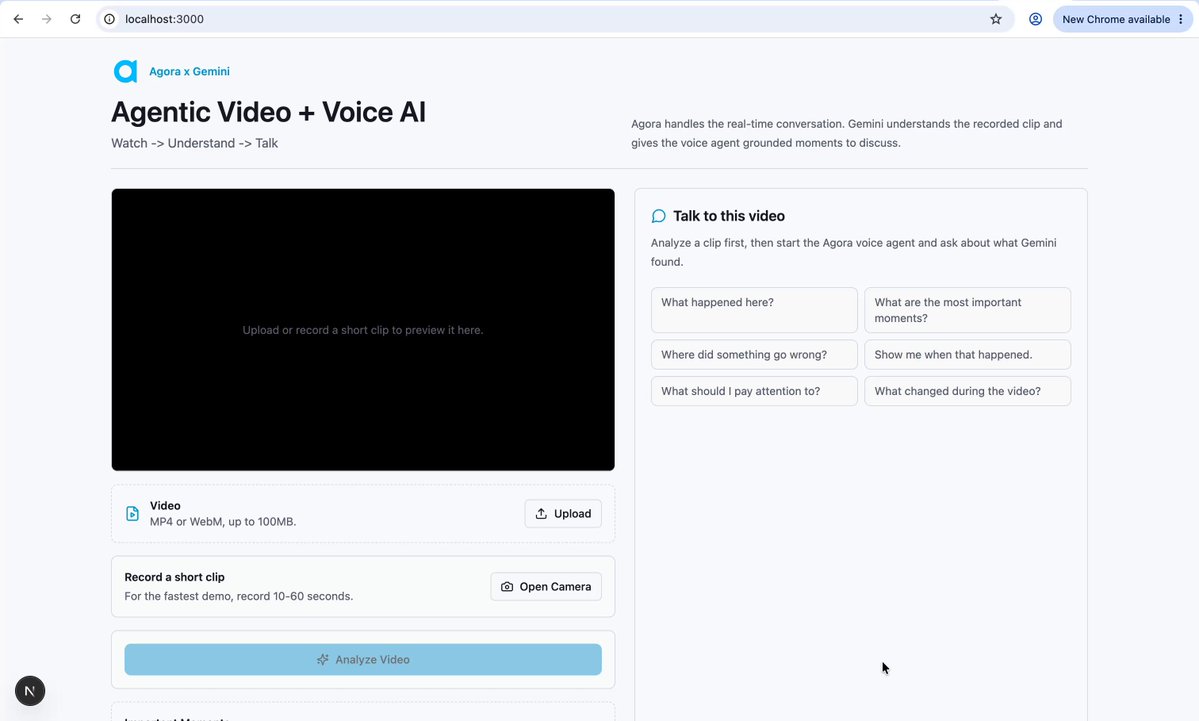Open Camera to record a clip
Screen dimensions: 1199x721
click(x=546, y=586)
